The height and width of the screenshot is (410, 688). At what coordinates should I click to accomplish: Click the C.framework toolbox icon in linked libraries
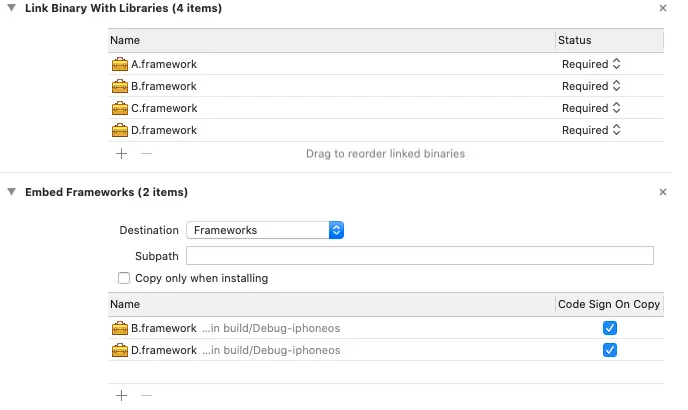click(120, 108)
